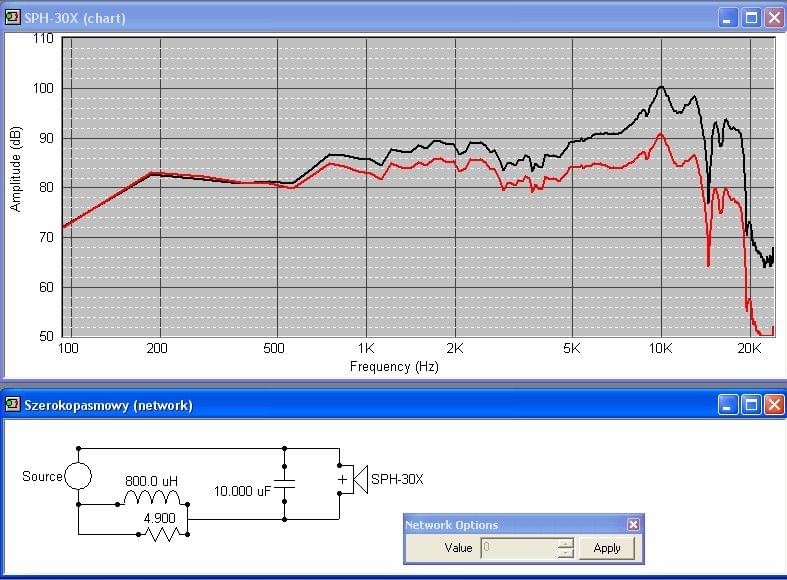Click the Value input field
787x580 pixels.
[x=519, y=548]
